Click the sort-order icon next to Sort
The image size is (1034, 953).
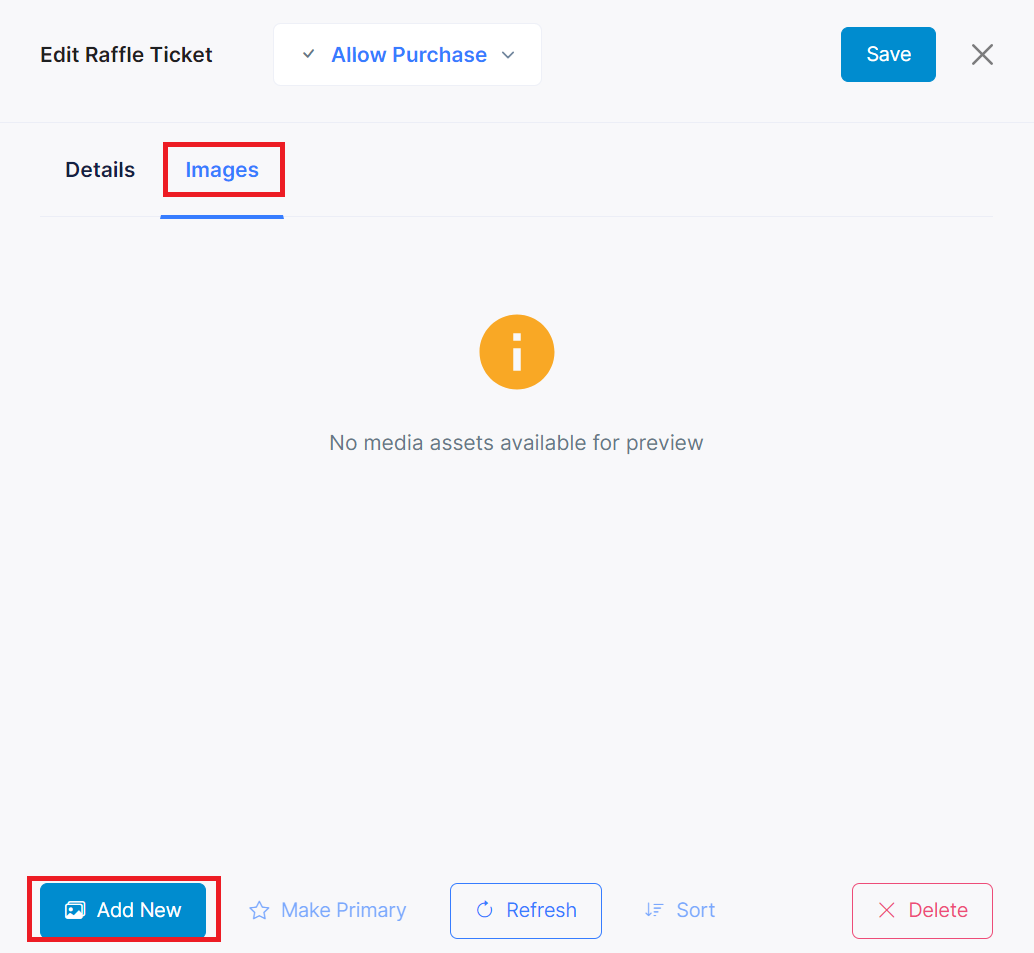click(654, 910)
